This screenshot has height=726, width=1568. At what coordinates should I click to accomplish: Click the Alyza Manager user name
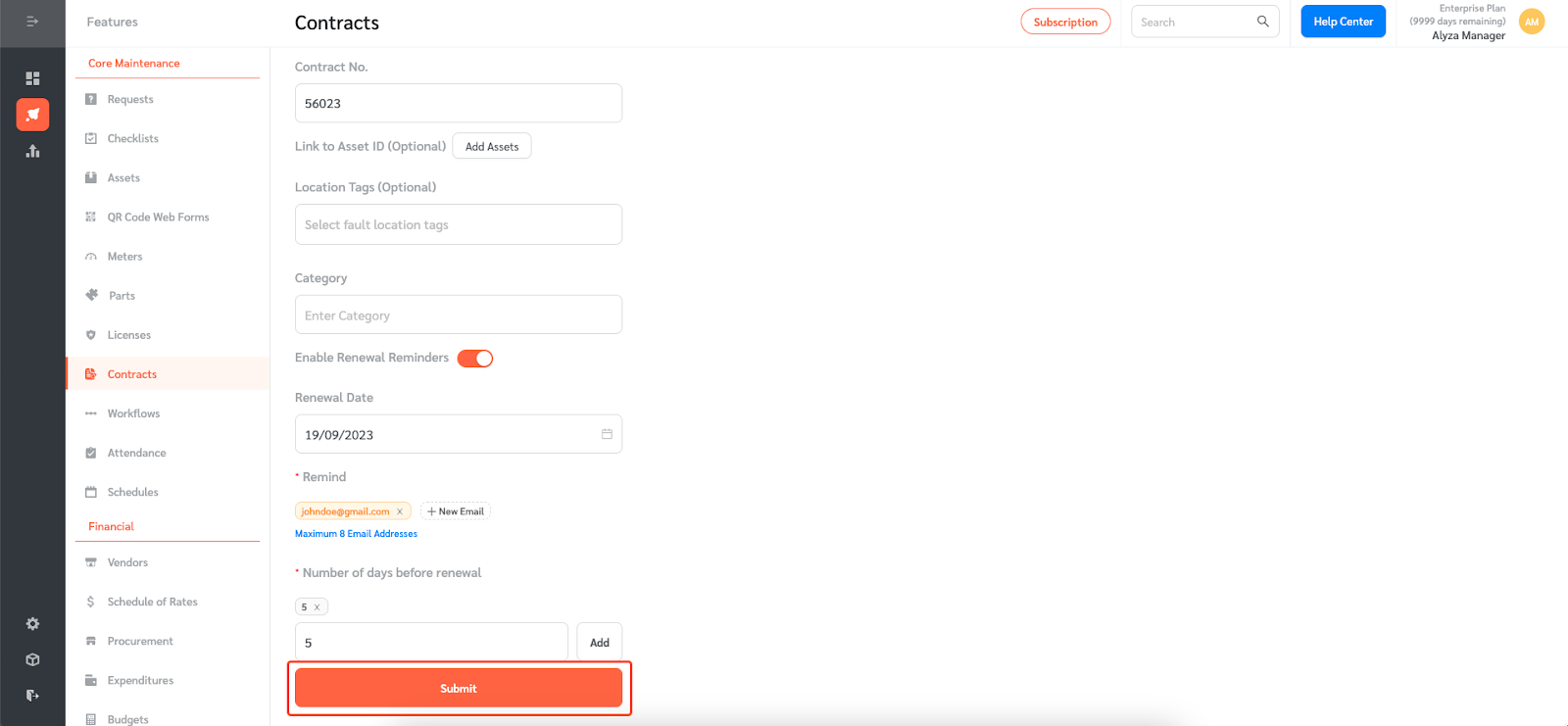pyautogui.click(x=1468, y=35)
